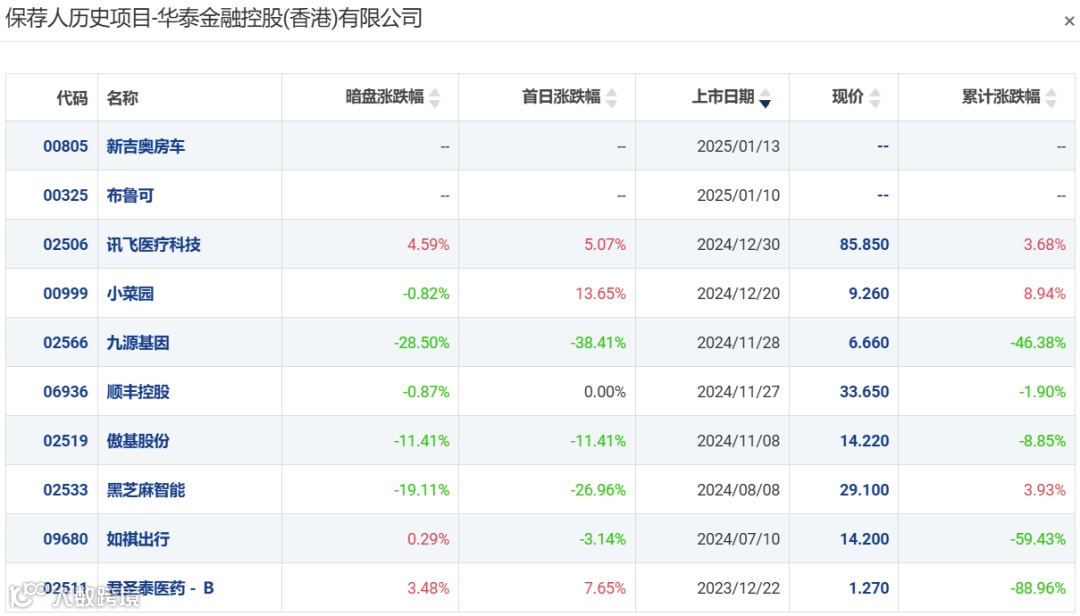1080x616 pixels.
Task: Open stock code 02533
Action: click(x=65, y=490)
